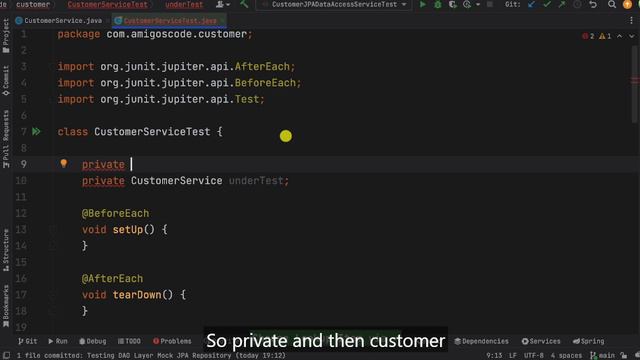Run CustomerServiceTest gutter green arrows
Screen dimensions: 640x360
click(x=36, y=131)
